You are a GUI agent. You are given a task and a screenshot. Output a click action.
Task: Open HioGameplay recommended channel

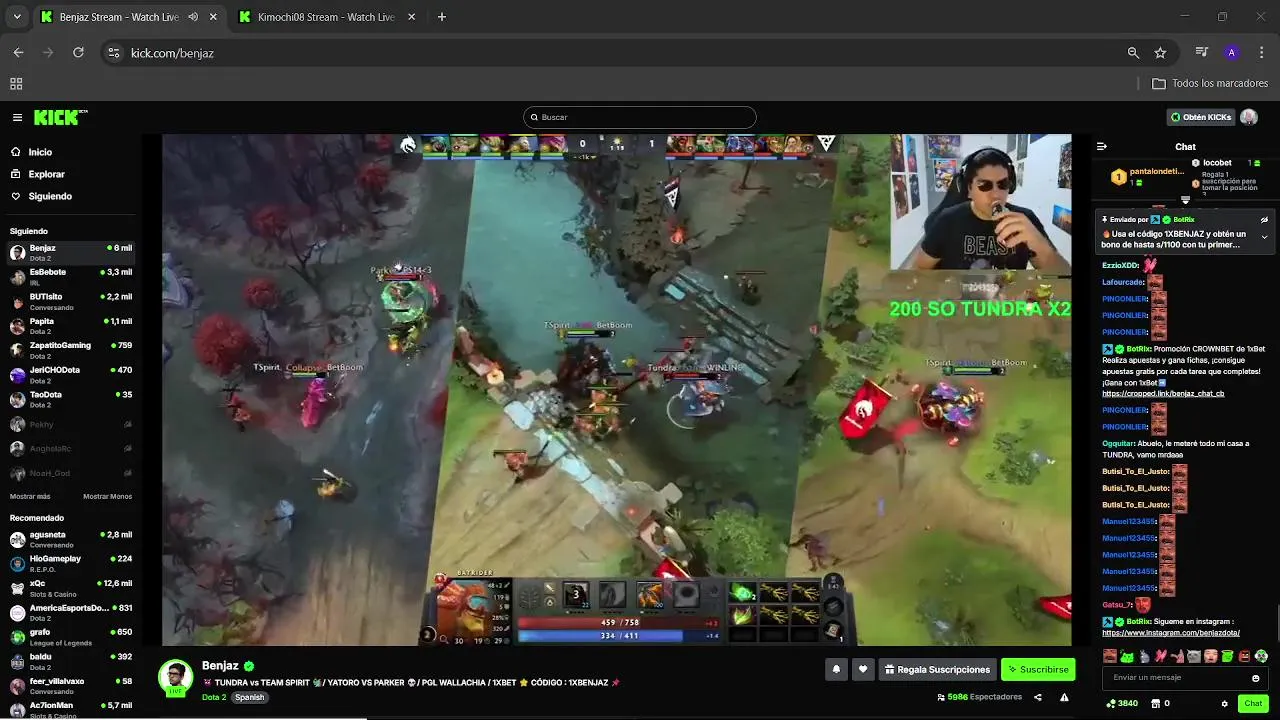pyautogui.click(x=70, y=564)
